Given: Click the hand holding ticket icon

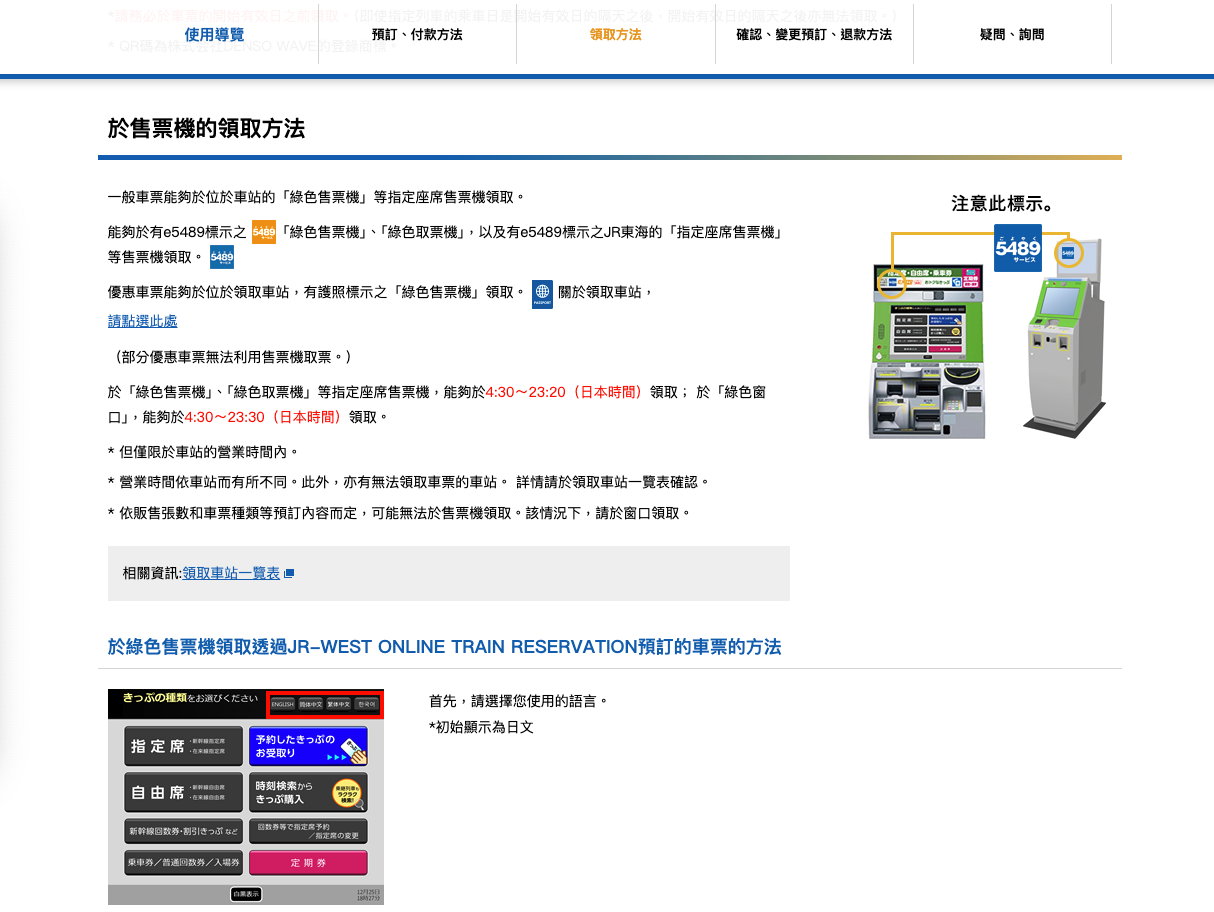Looking at the screenshot, I should [x=351, y=746].
